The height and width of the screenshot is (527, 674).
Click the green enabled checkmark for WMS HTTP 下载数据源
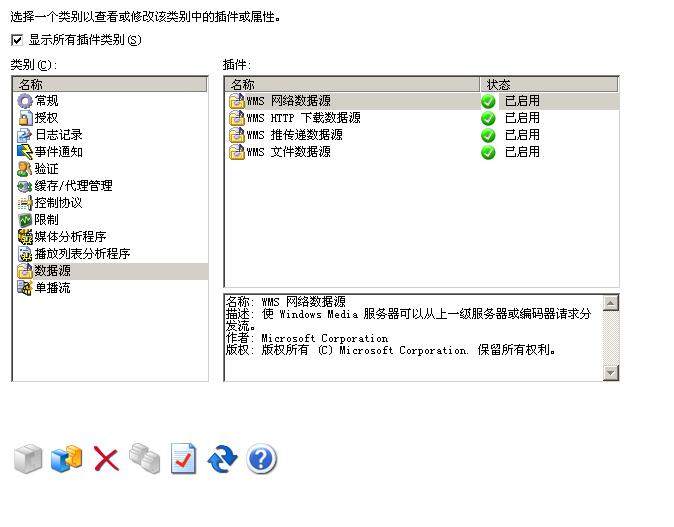click(x=488, y=118)
